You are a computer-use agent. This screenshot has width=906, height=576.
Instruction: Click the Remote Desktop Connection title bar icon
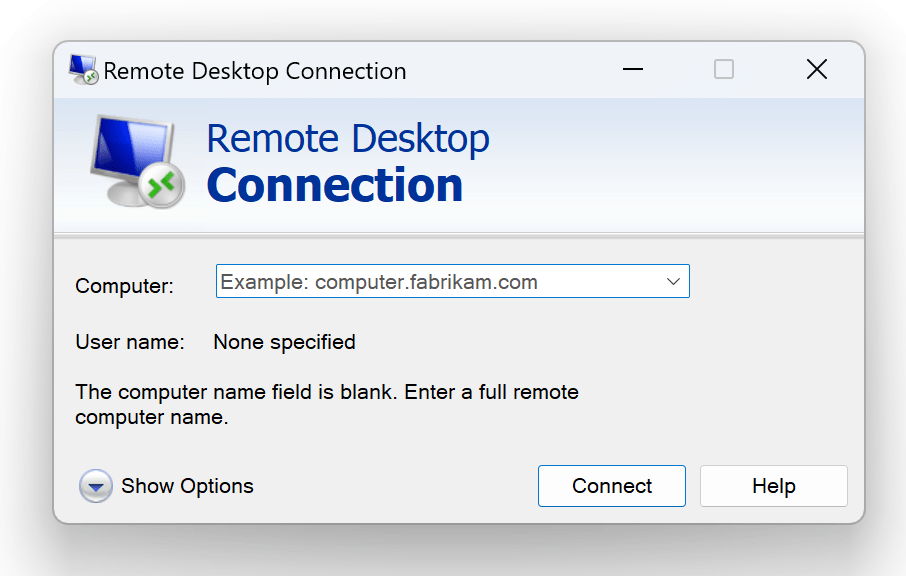[x=80, y=70]
